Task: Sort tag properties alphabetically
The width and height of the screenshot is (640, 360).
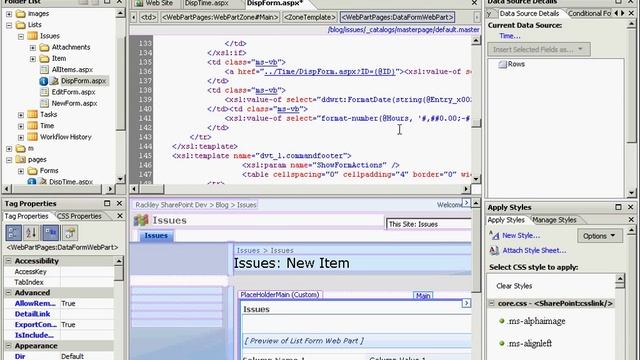Action: [31, 233]
